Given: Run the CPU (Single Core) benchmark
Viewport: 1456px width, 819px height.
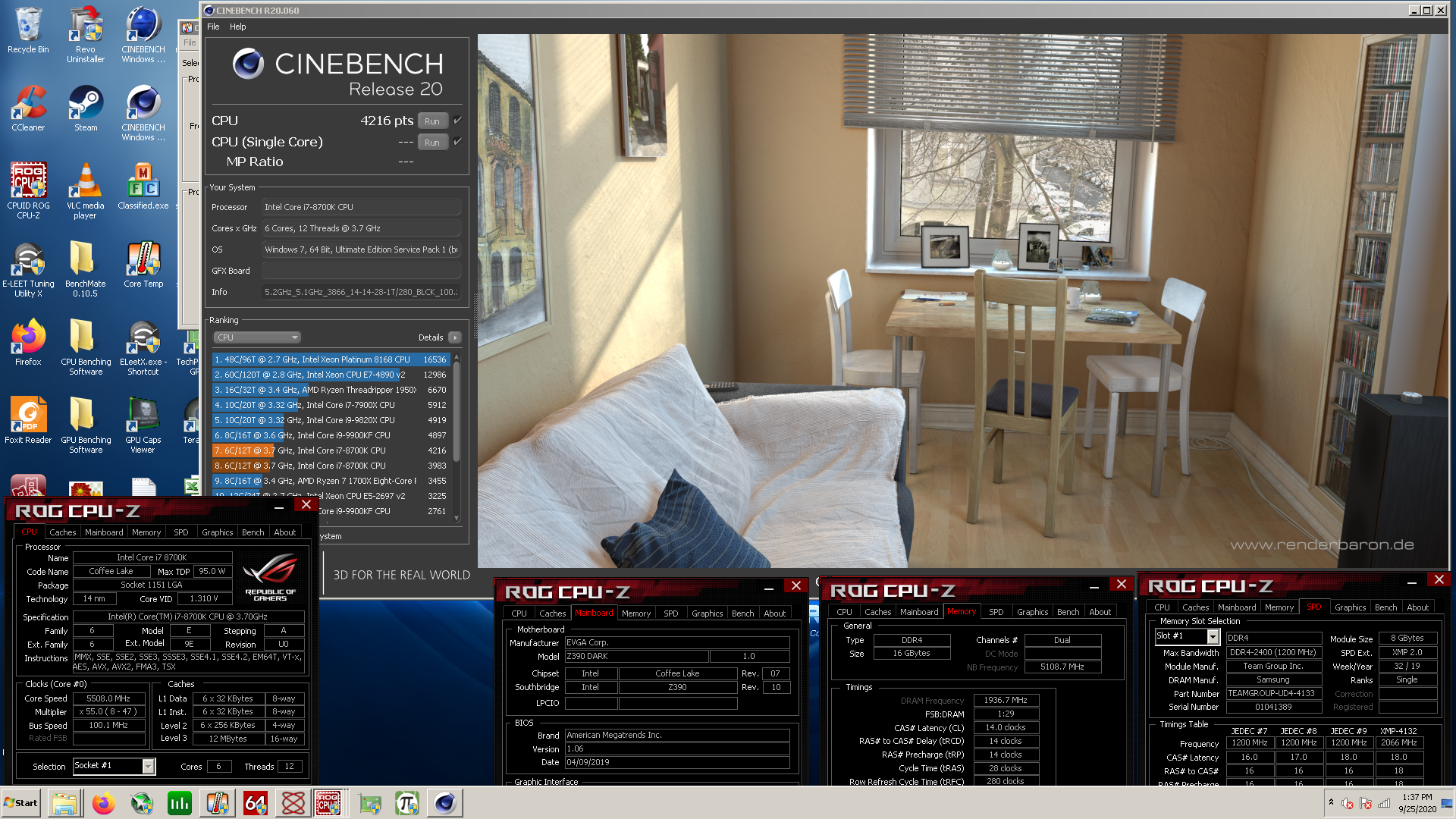Looking at the screenshot, I should 432,143.
